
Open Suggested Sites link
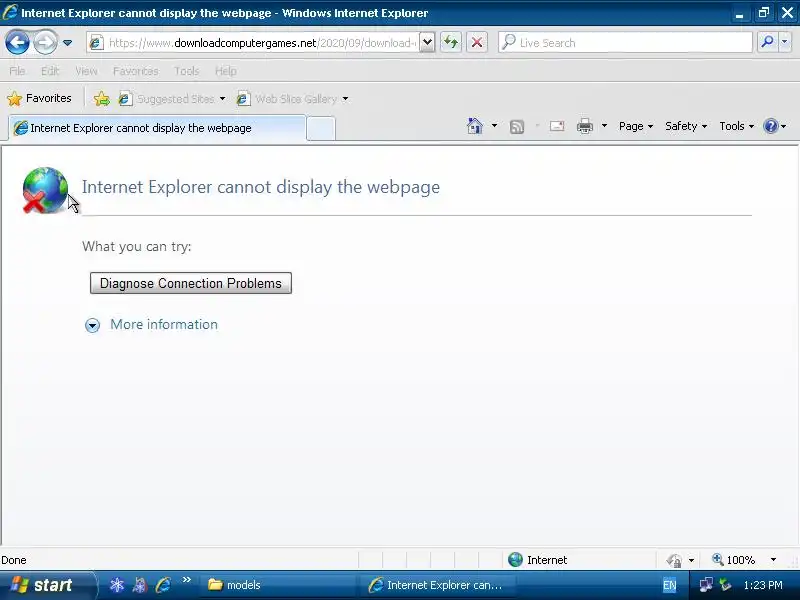pyautogui.click(x=166, y=98)
